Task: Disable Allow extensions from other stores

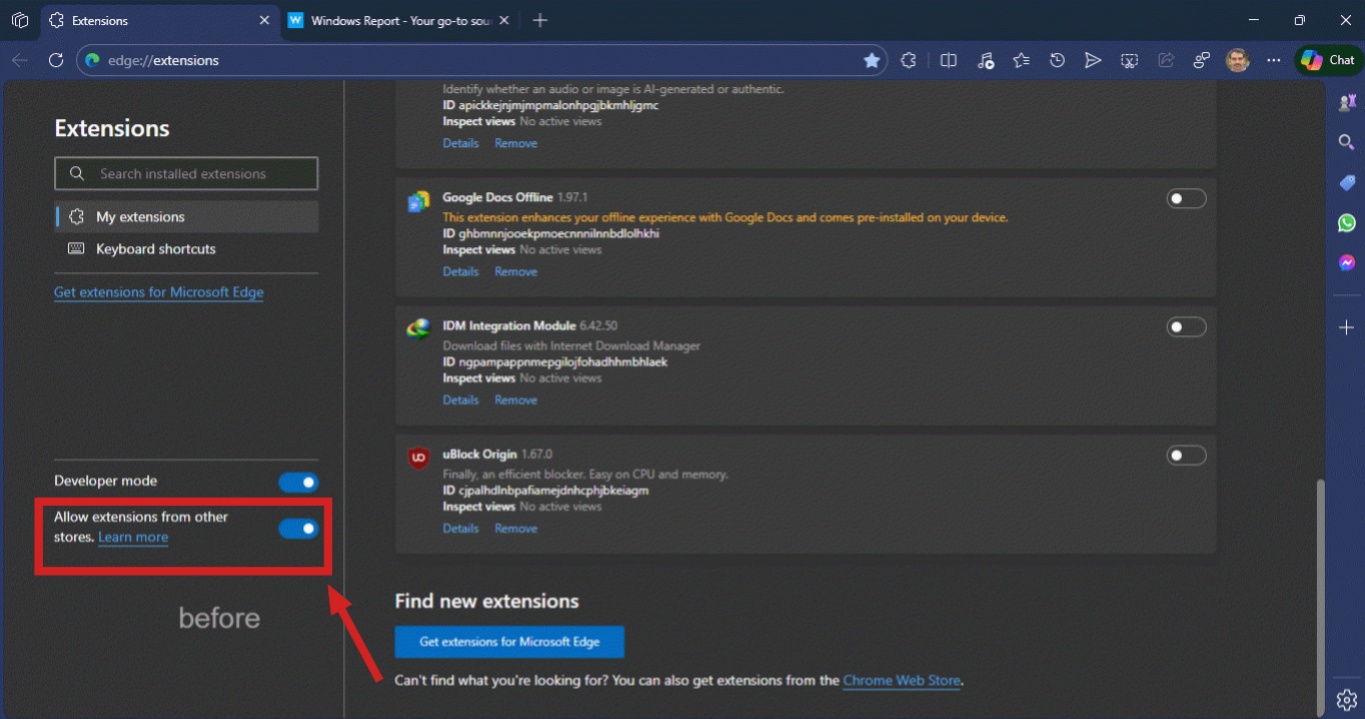Action: [298, 528]
